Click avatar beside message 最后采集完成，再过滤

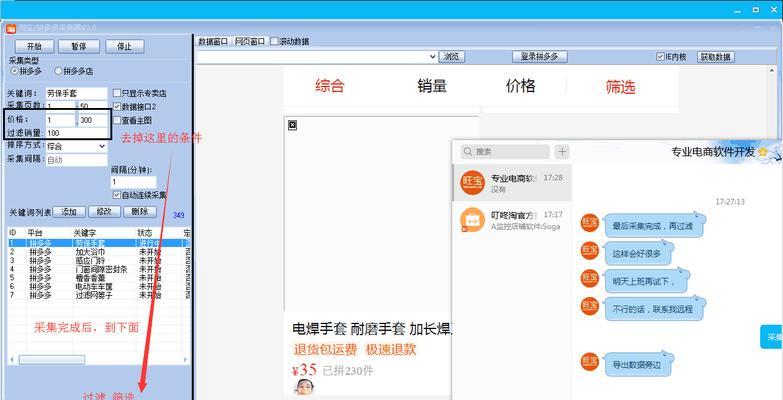tap(590, 222)
